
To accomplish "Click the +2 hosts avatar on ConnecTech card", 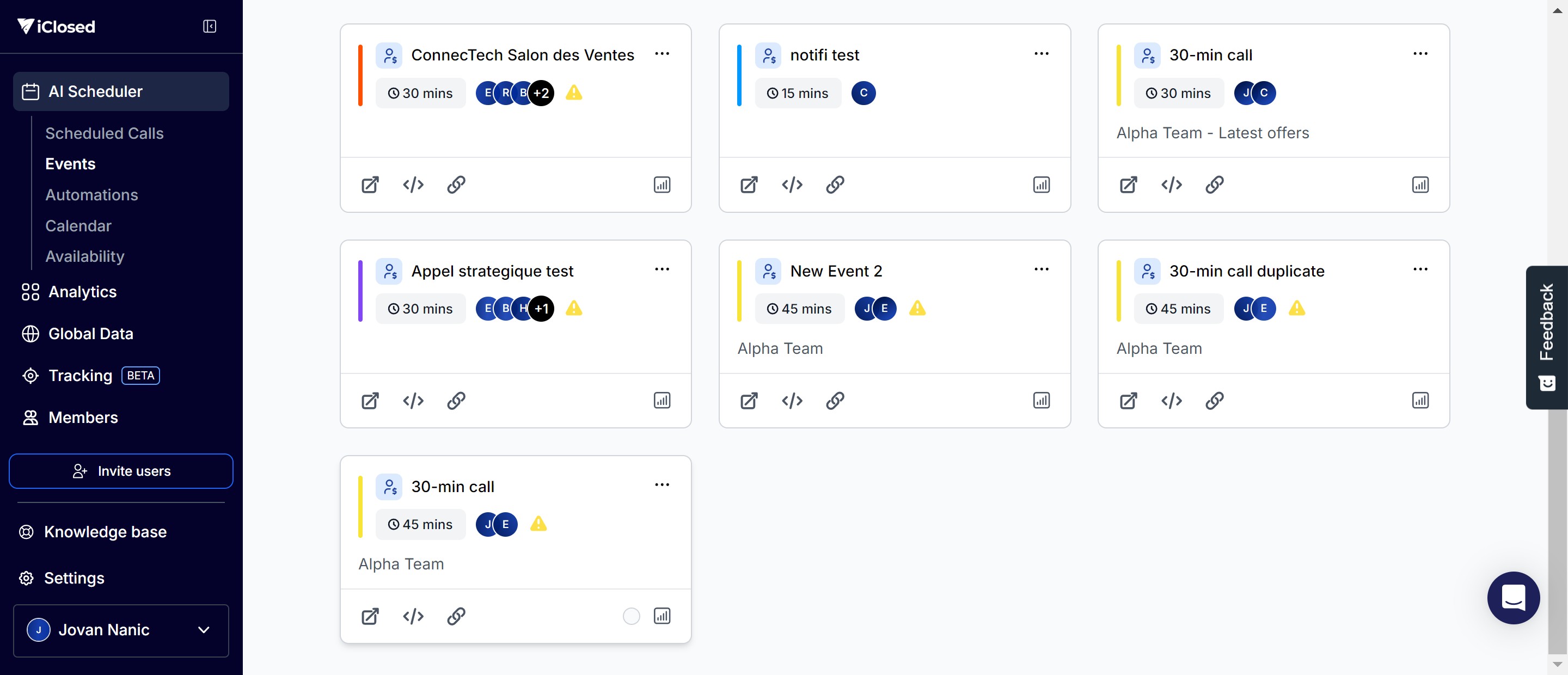I will pos(541,93).
